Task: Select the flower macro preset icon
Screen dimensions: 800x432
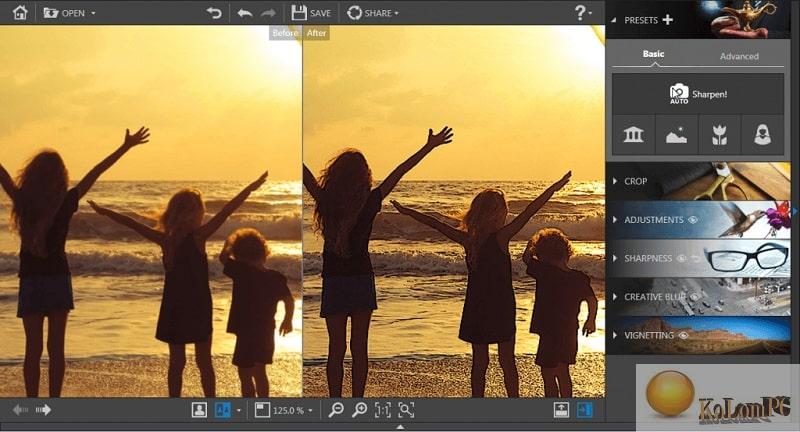Action: [719, 135]
